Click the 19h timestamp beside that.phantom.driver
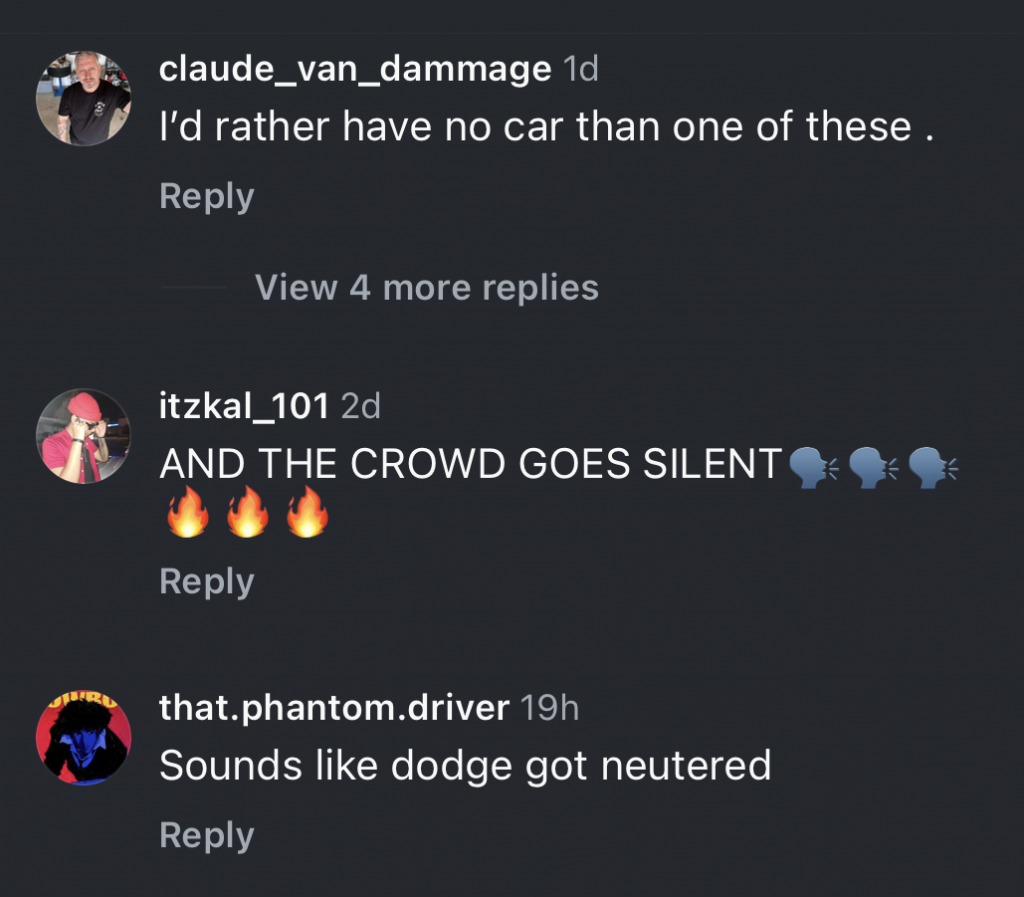 (550, 708)
